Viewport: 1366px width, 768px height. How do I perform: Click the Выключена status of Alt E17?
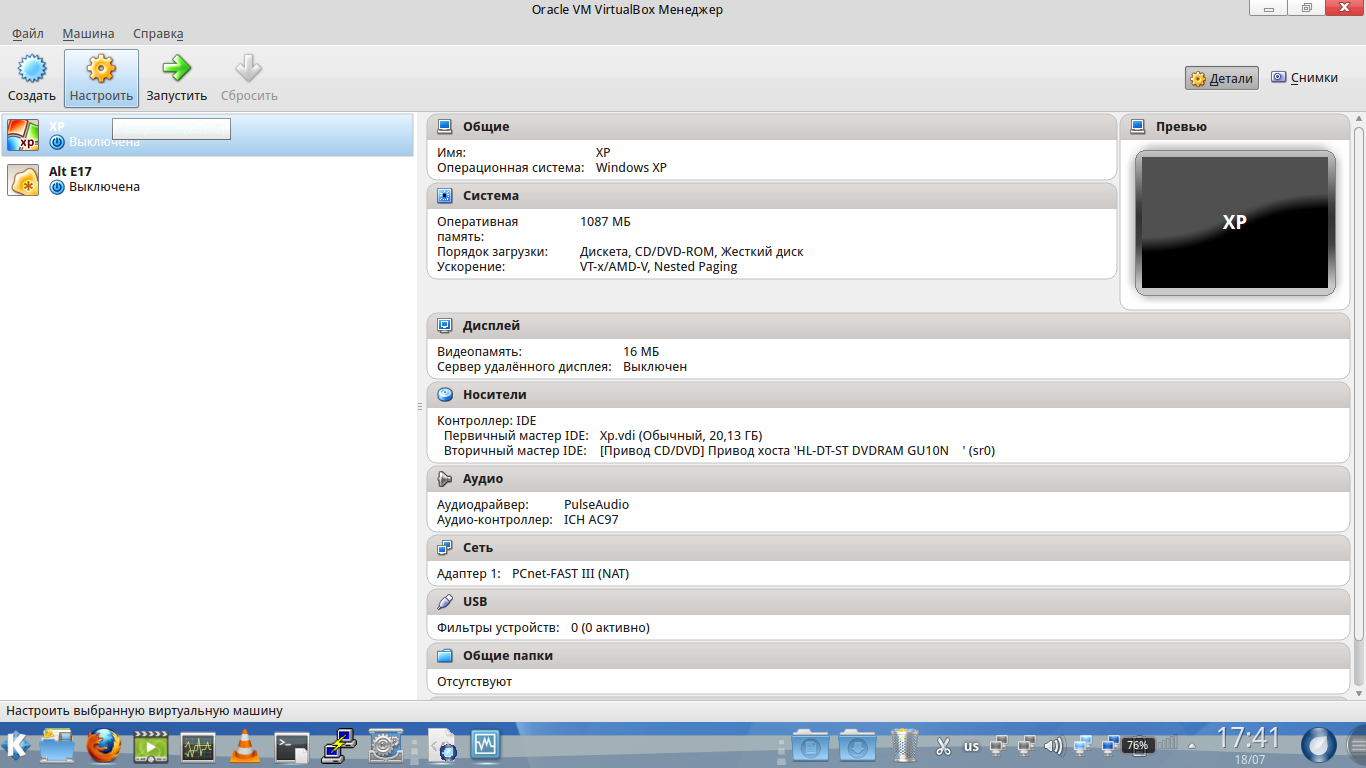click(x=104, y=187)
